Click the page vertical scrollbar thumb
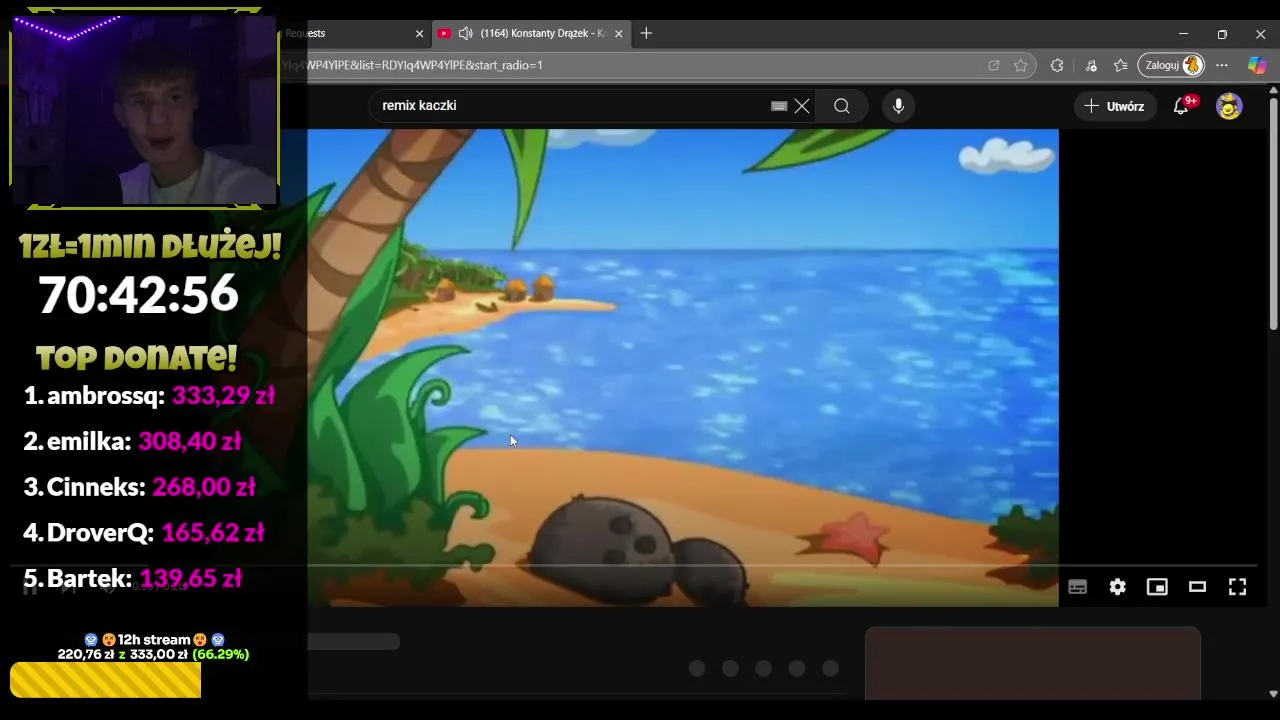This screenshot has width=1280, height=720. [1273, 213]
